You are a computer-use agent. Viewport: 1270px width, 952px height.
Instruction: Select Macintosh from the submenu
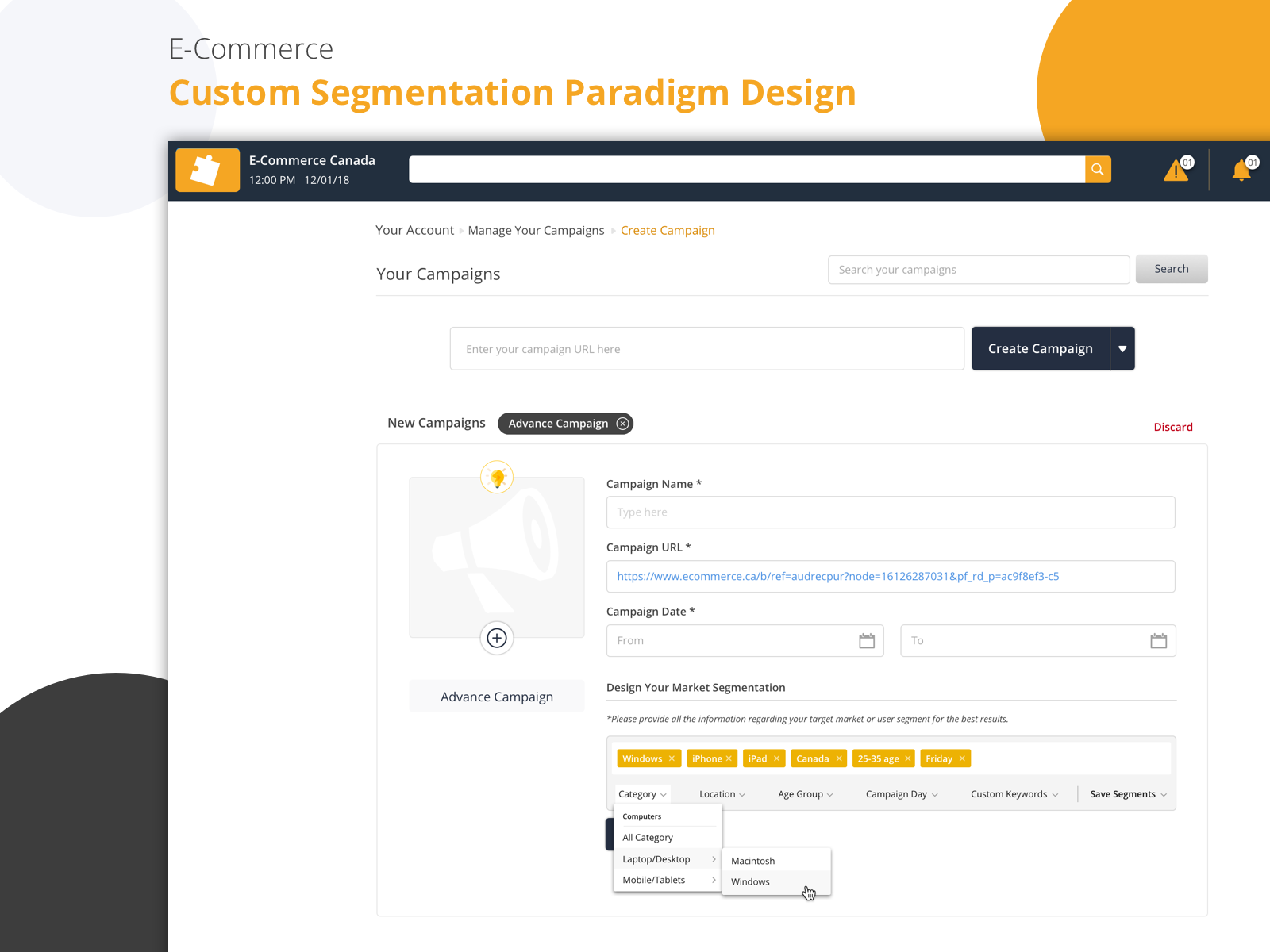[752, 861]
